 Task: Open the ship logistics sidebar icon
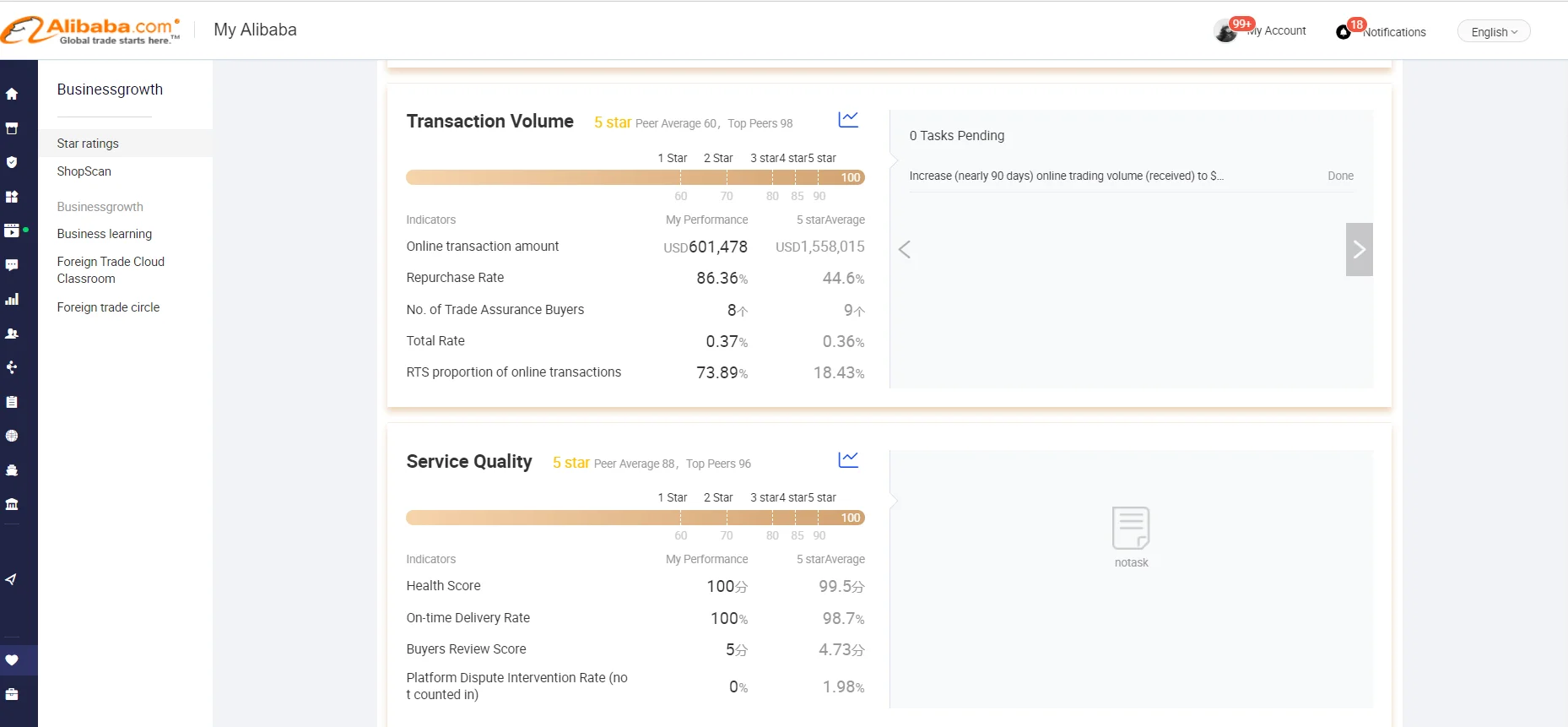(12, 470)
